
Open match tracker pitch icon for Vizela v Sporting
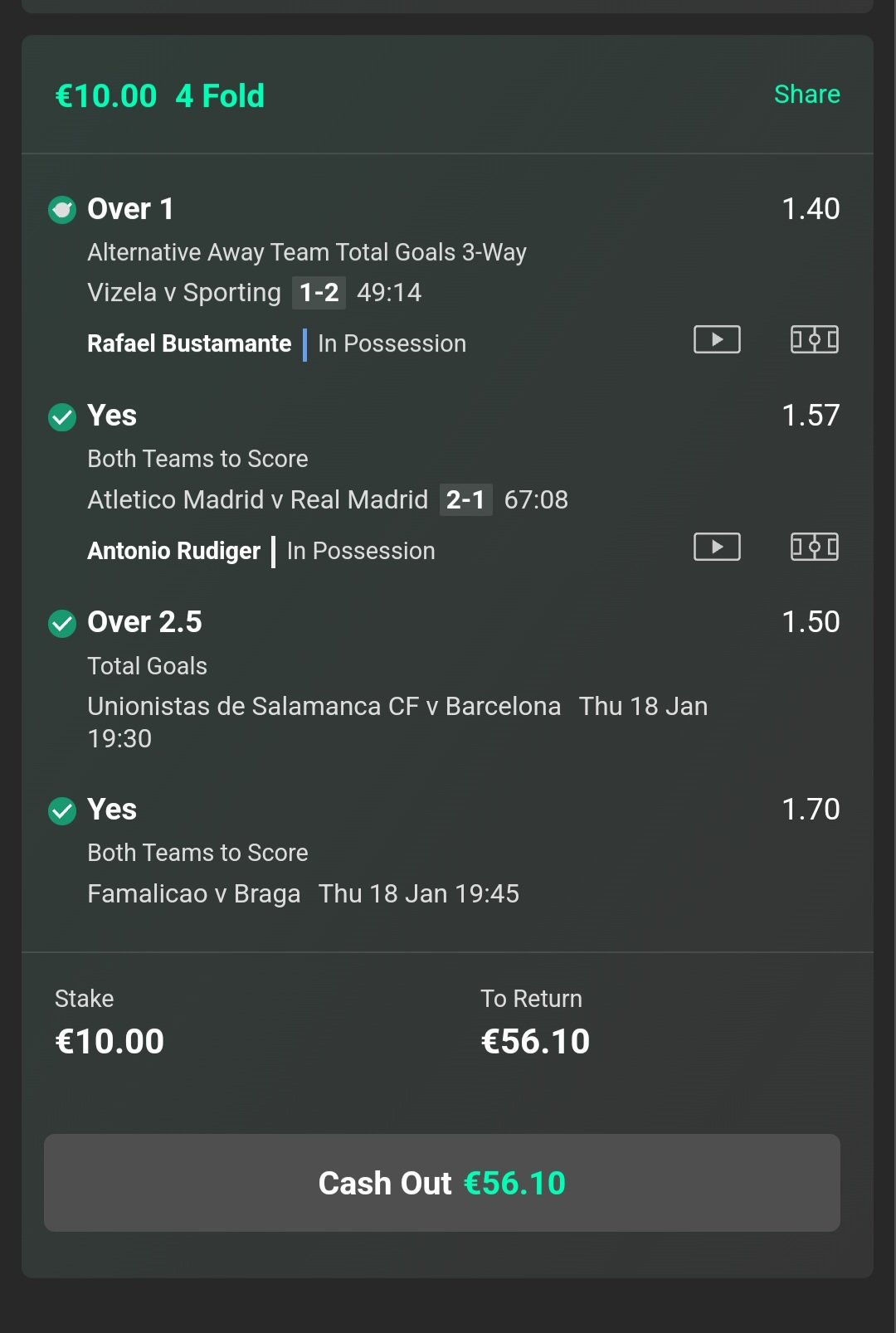tap(814, 339)
